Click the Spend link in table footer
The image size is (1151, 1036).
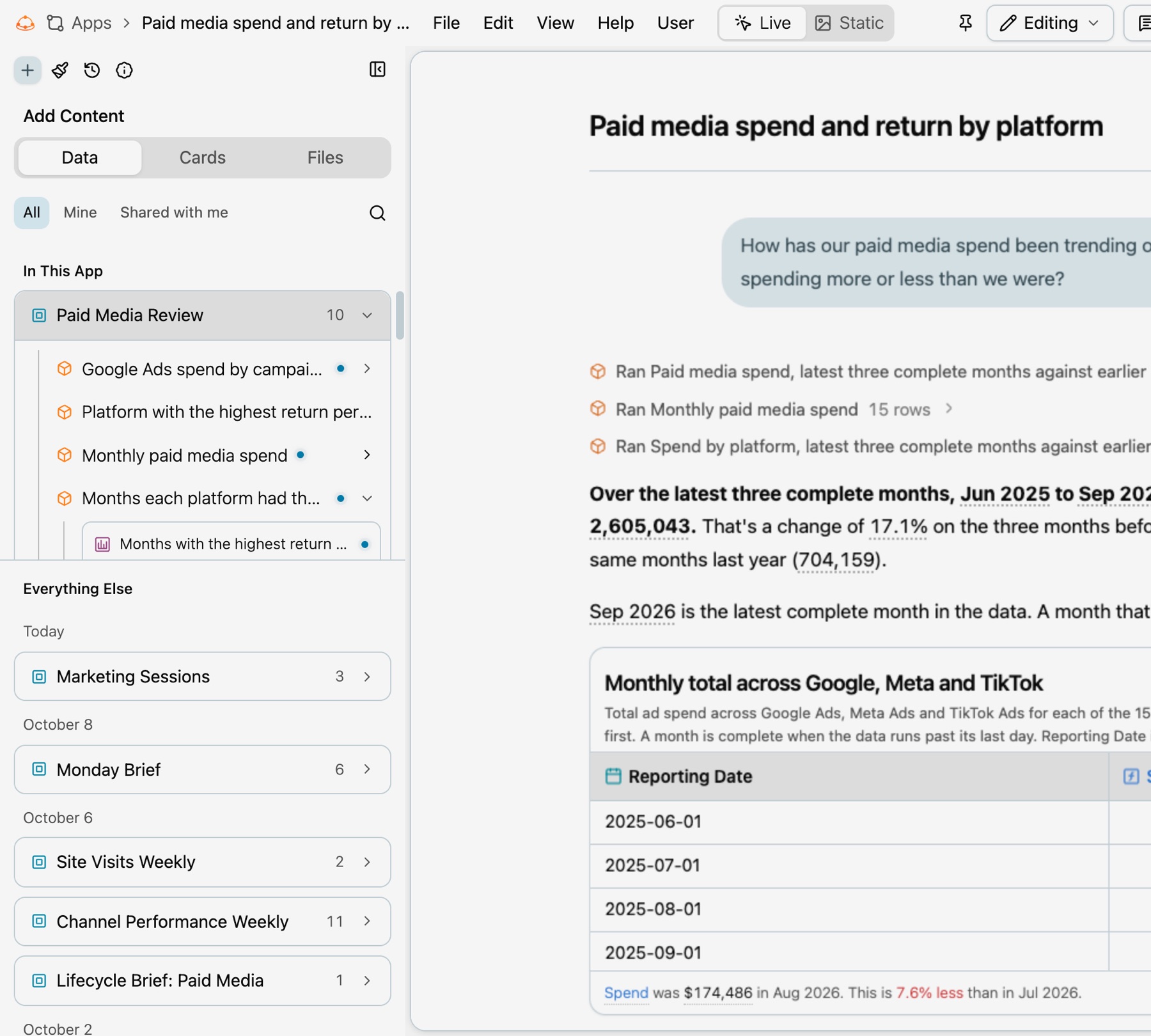click(x=626, y=993)
